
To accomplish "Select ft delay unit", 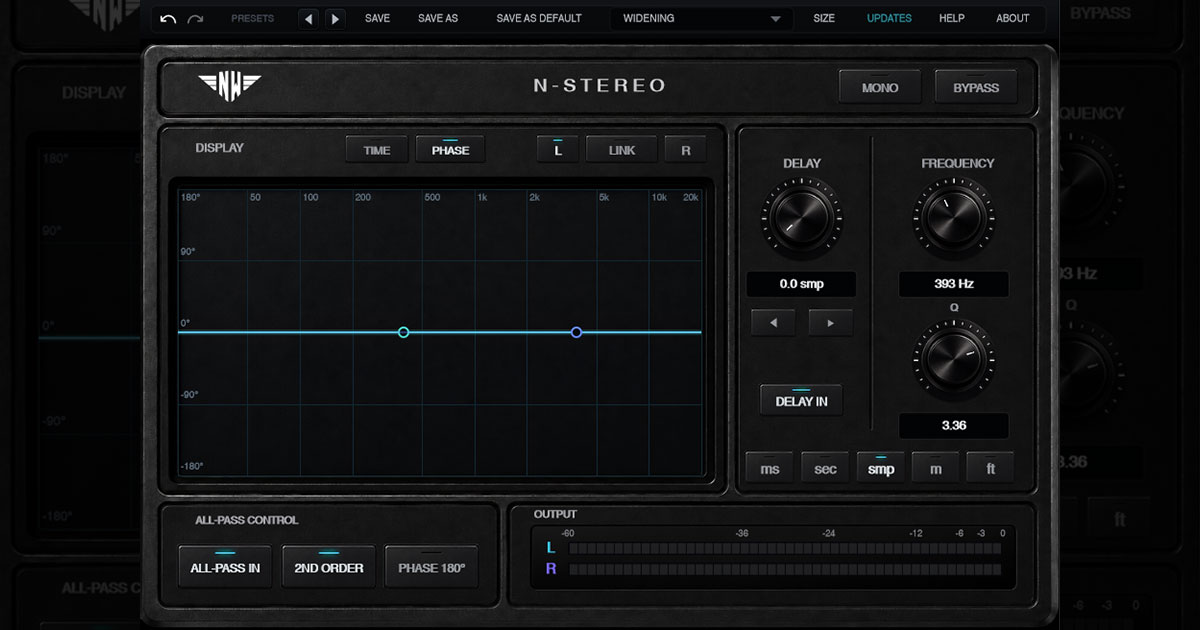I will point(990,468).
